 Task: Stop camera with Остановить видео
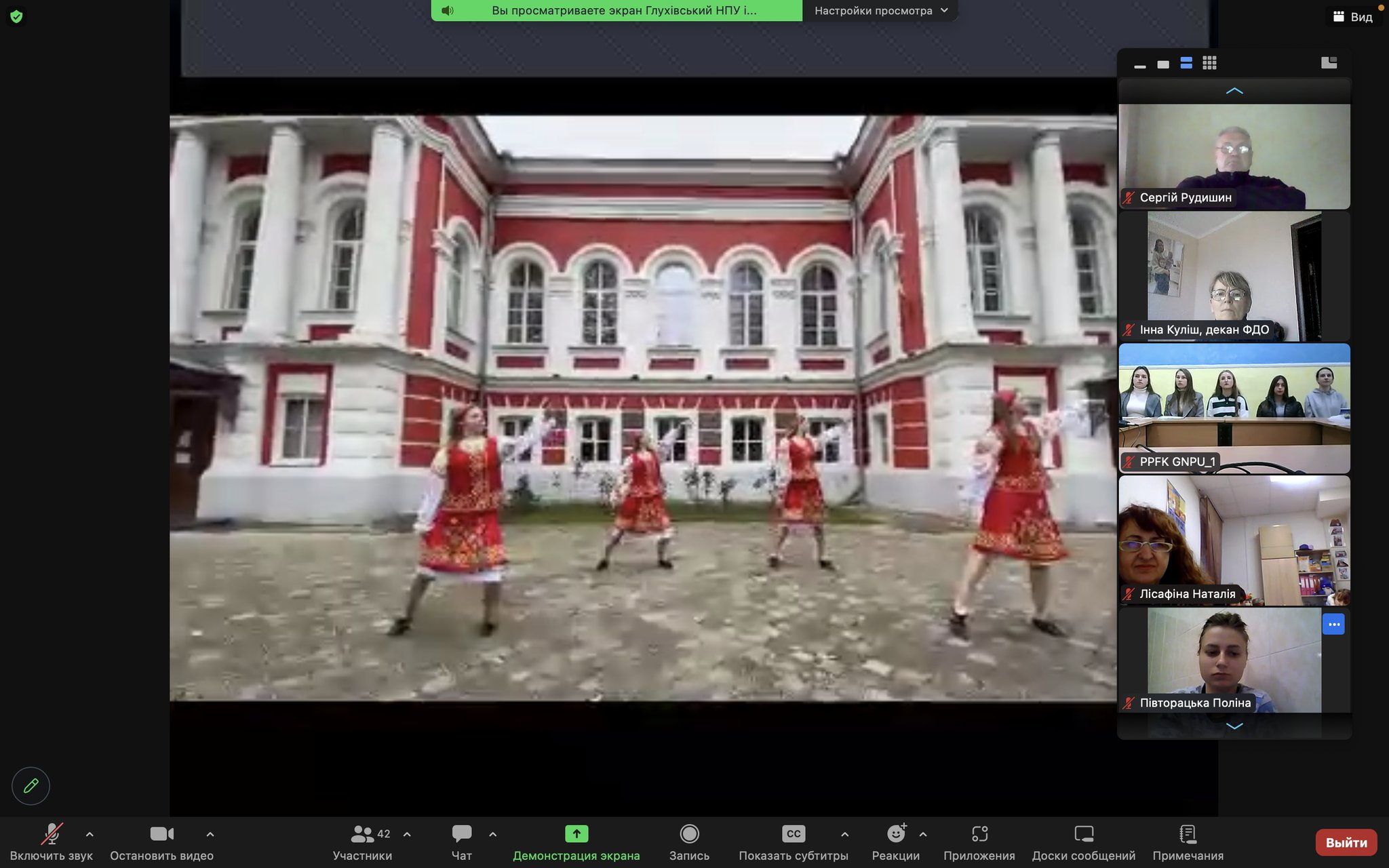point(161,842)
